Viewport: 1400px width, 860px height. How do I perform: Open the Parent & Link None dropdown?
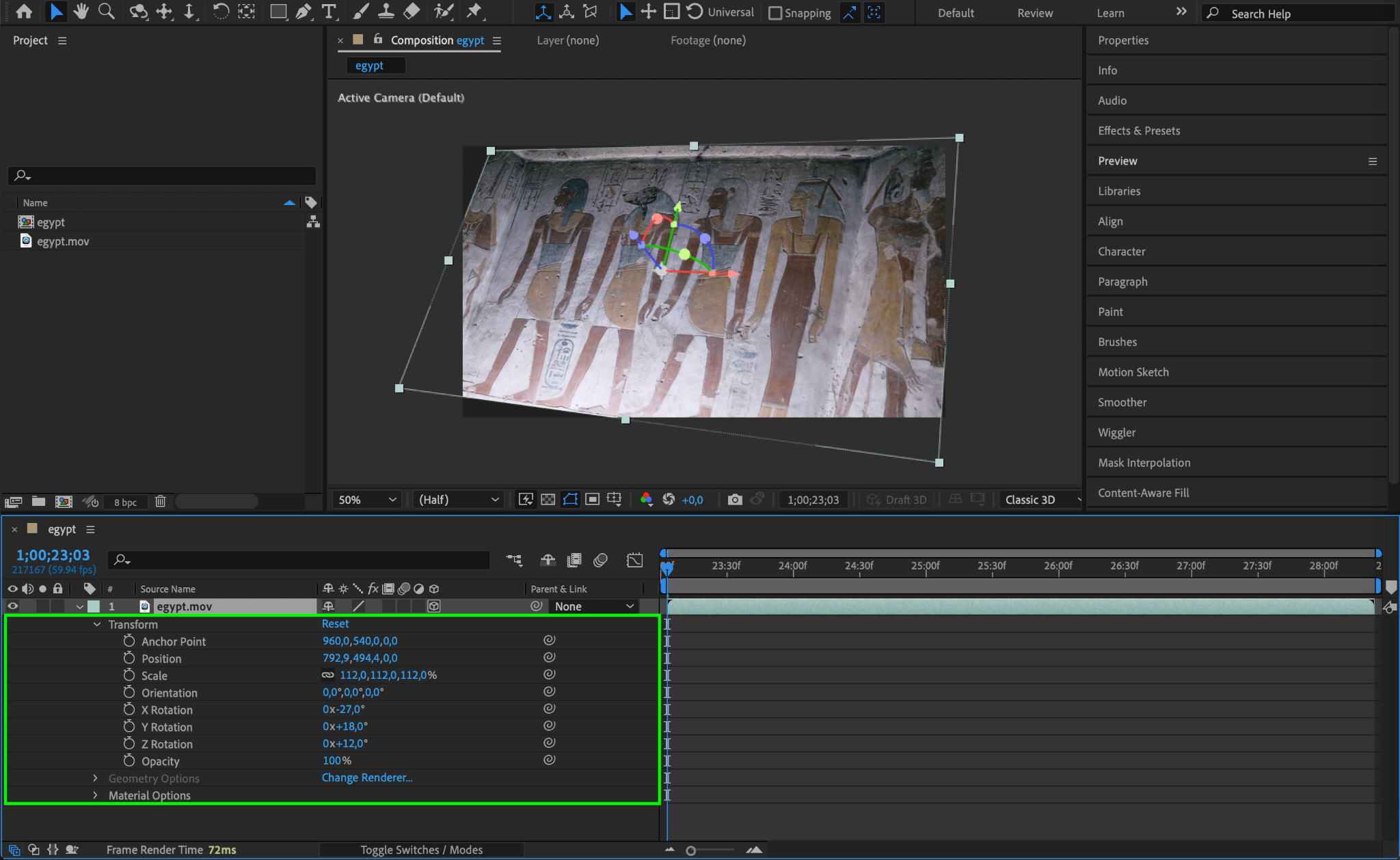[593, 606]
